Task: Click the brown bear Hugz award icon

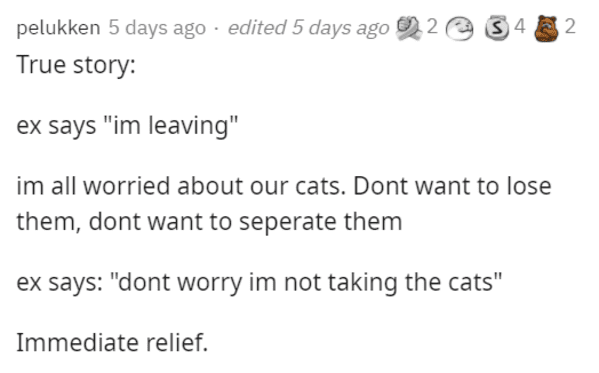Action: point(547,28)
